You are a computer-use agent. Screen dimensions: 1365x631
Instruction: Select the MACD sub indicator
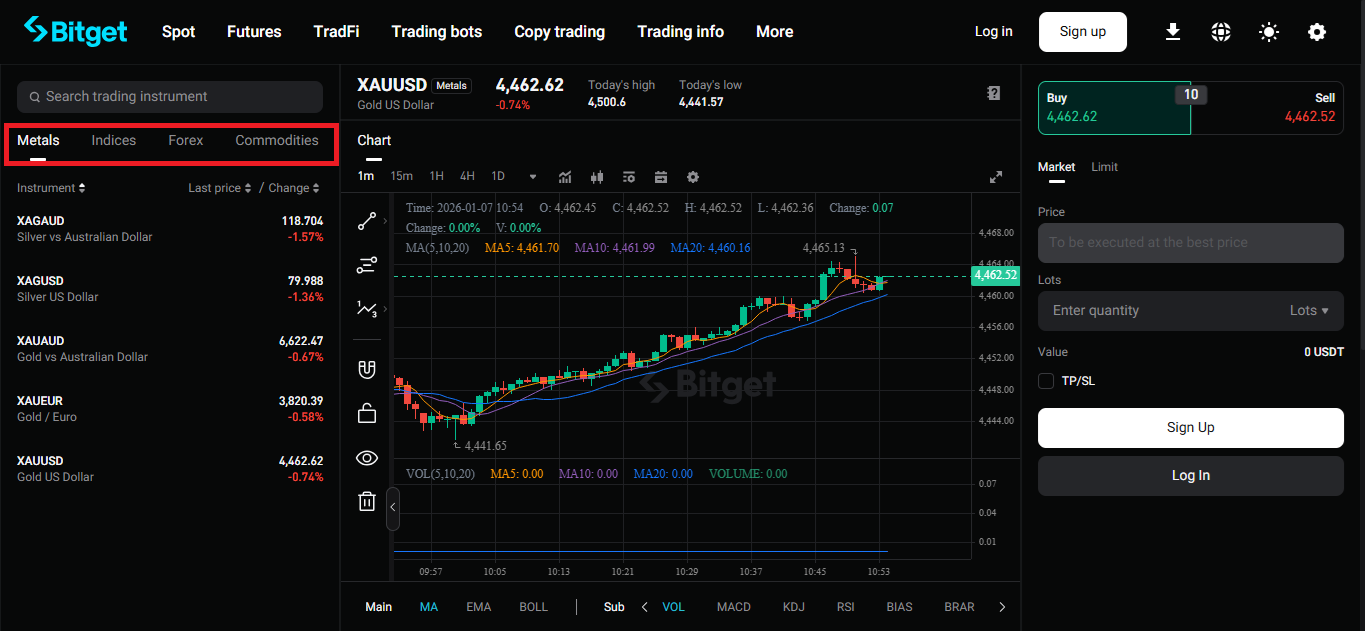[733, 607]
